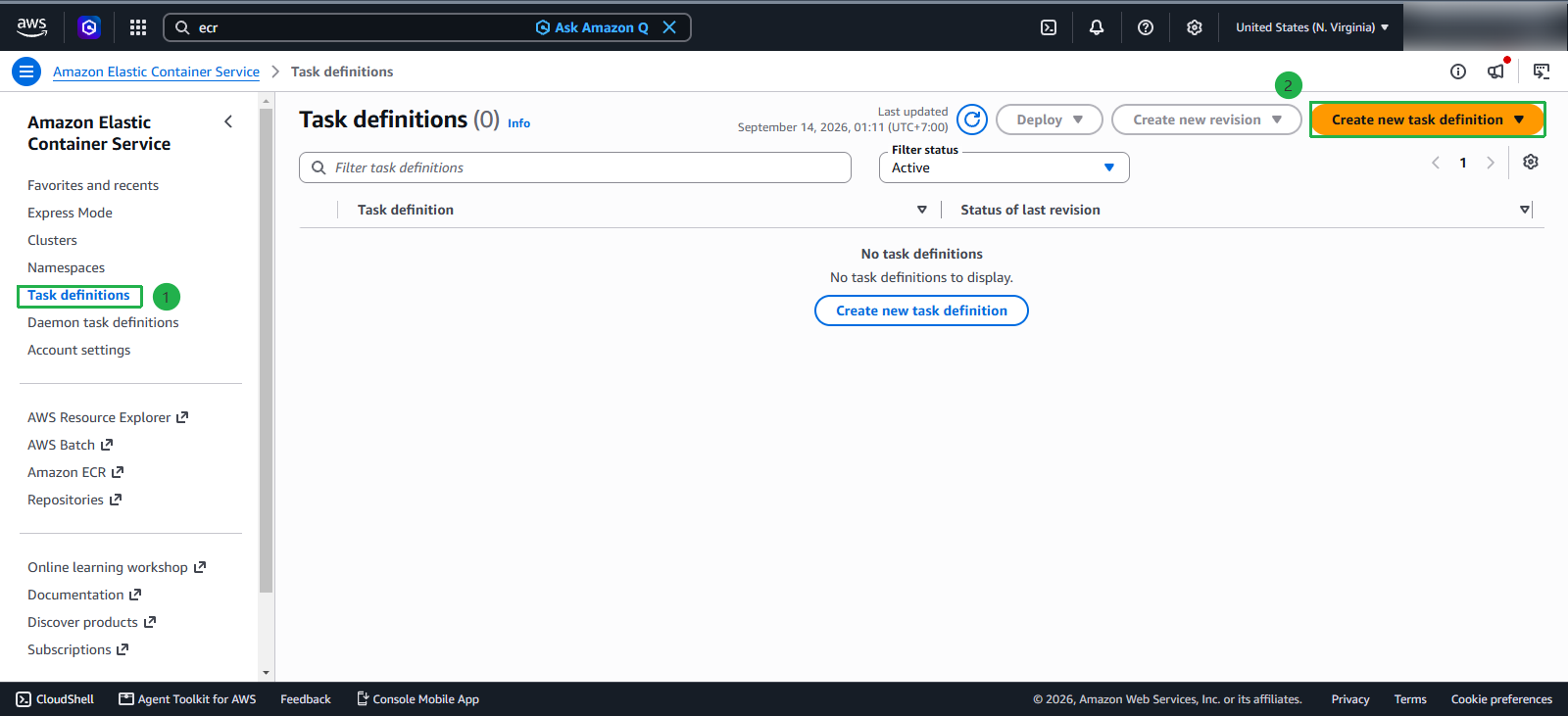1568x716 pixels.
Task: Go to next page of results
Action: tap(1491, 163)
